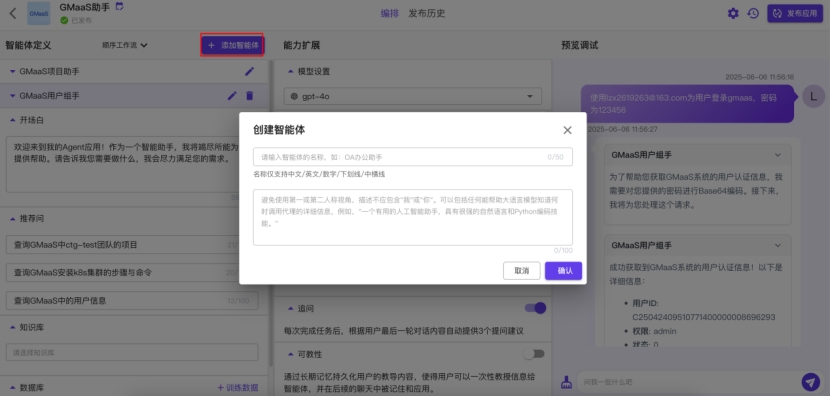Enable the 可教性 toggle

533,354
